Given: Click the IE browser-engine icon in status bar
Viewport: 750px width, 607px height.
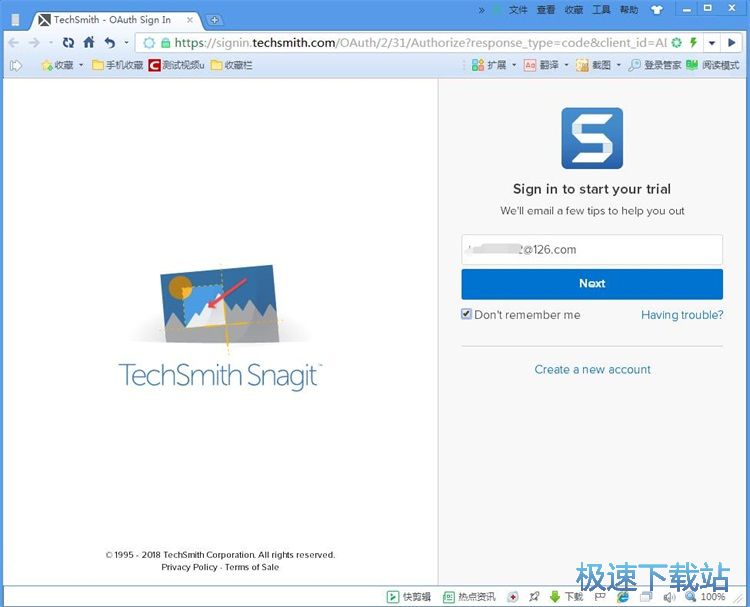Looking at the screenshot, I should [623, 596].
